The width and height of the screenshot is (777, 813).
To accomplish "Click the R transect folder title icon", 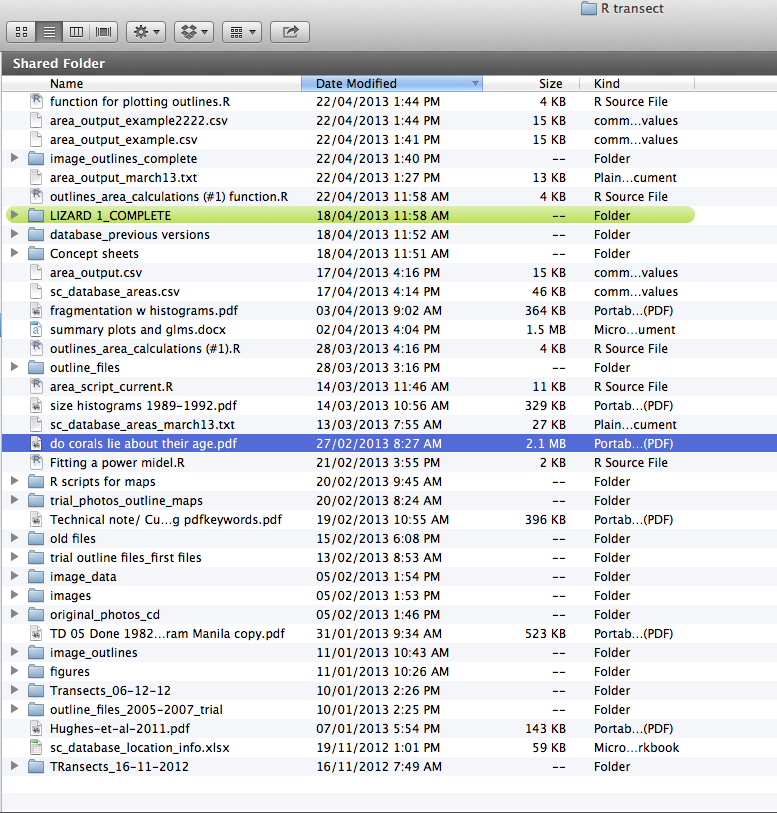I will click(588, 8).
